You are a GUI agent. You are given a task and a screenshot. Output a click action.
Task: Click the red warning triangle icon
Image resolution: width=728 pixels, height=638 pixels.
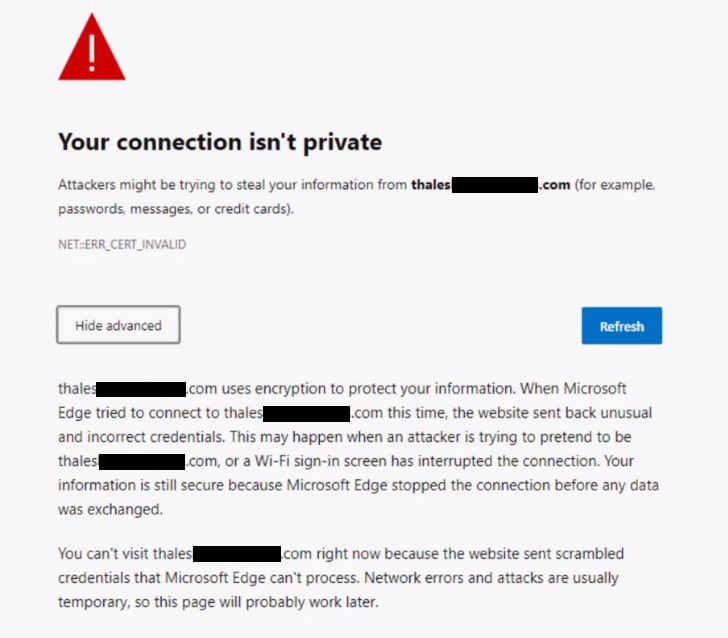pos(92,50)
